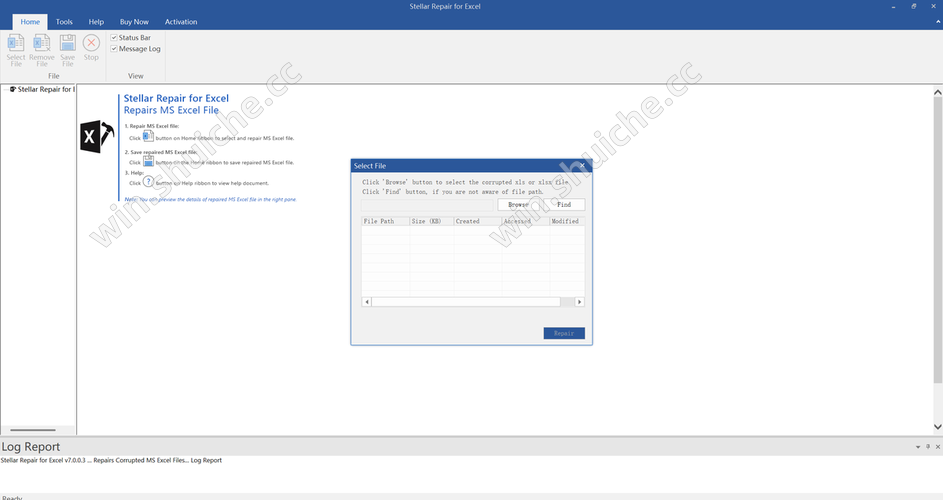The width and height of the screenshot is (943, 500).
Task: Open the Buy Now tab
Action: coord(134,22)
